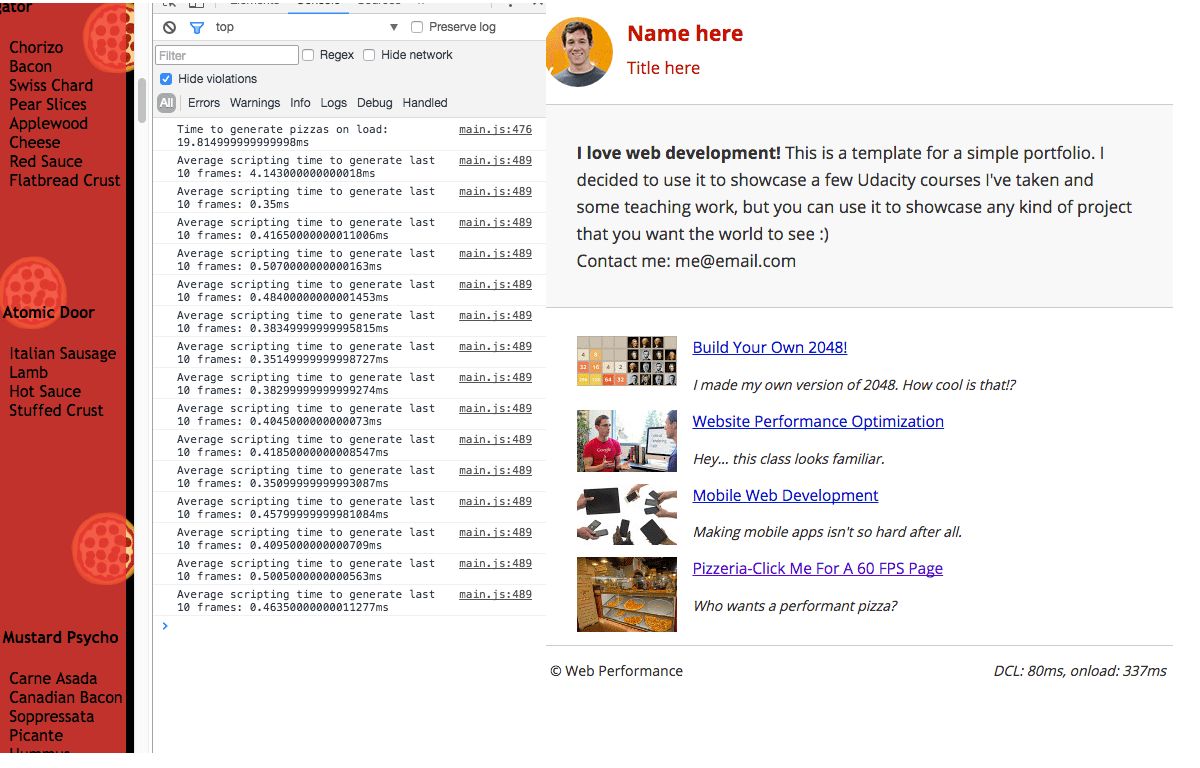
Task: Click 'I made my own version of 2048' caption
Action: 854,385
